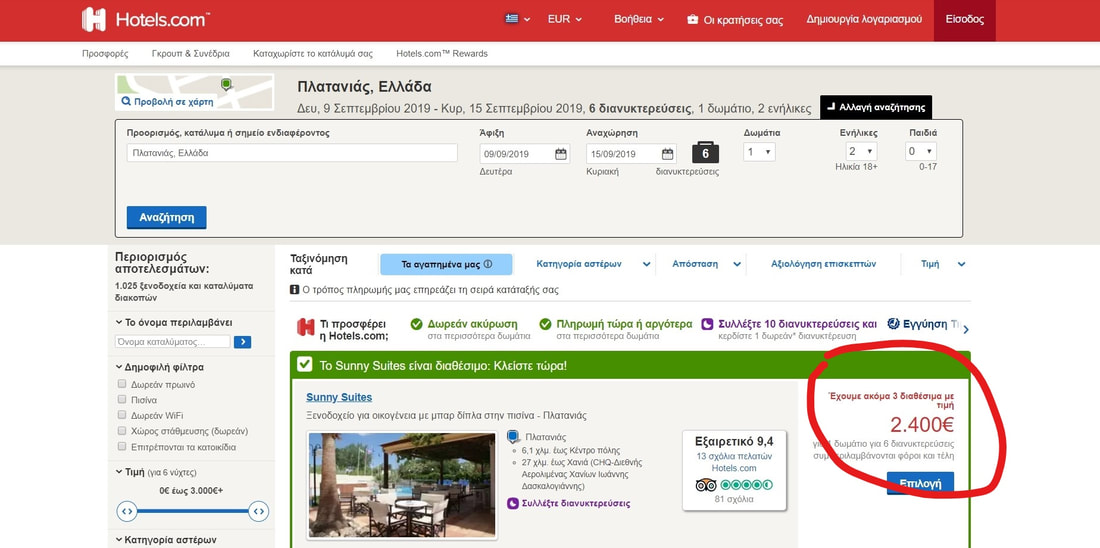
Task: Collapse the Κατηγορία αστέρων sidebar section
Action: (166, 540)
